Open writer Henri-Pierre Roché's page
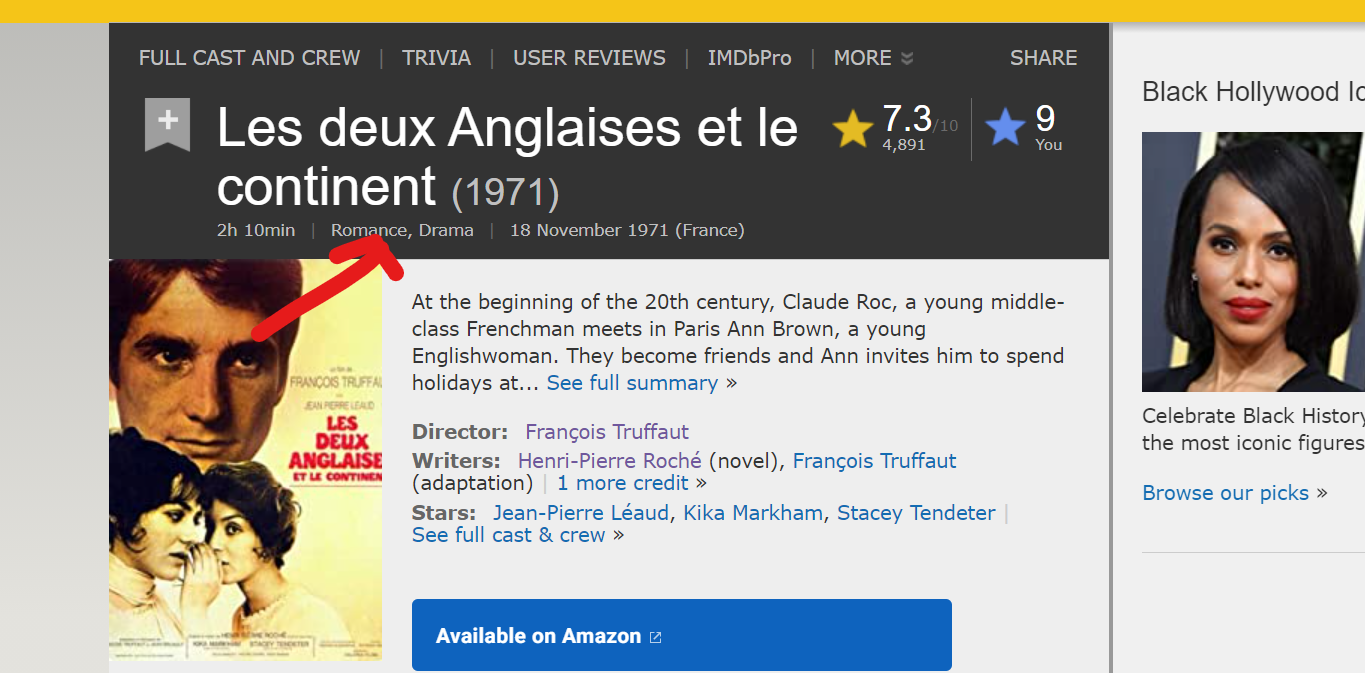The width and height of the screenshot is (1365, 673). pyautogui.click(x=609, y=461)
